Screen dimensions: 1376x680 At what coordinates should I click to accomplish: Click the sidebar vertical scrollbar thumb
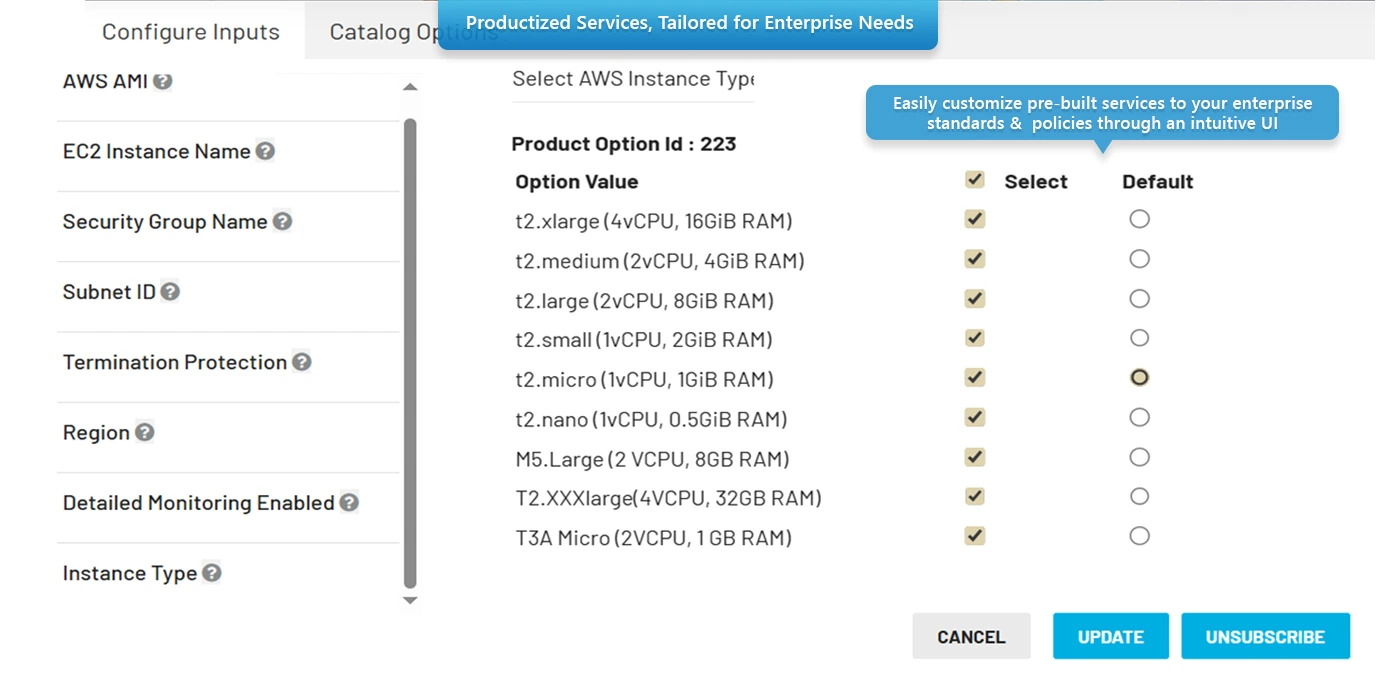point(410,350)
